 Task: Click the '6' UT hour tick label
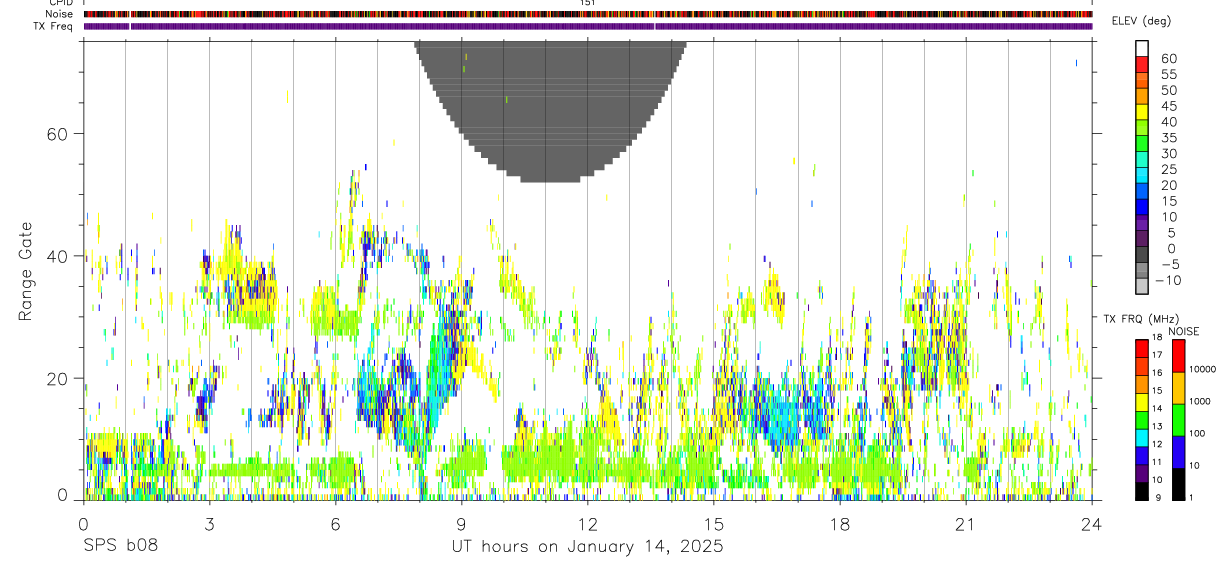[335, 524]
